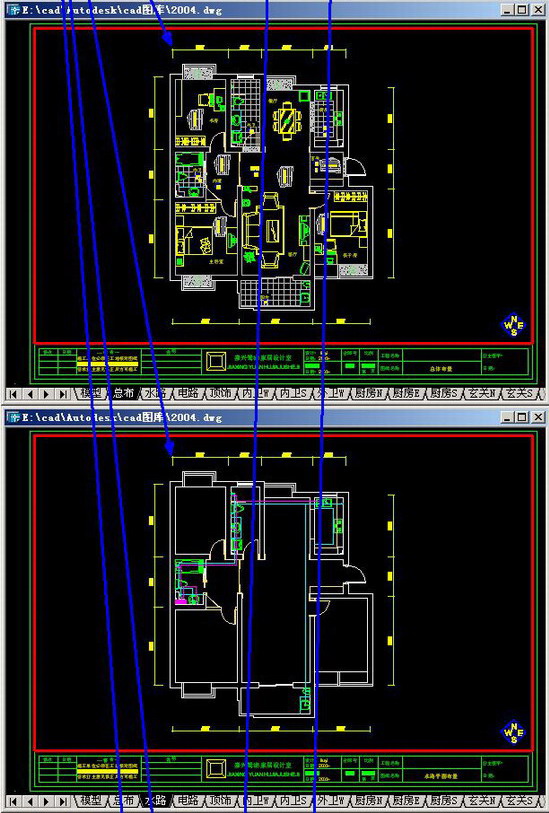Jump to last layout tab in upper window
The height and width of the screenshot is (813, 549).
(63, 394)
